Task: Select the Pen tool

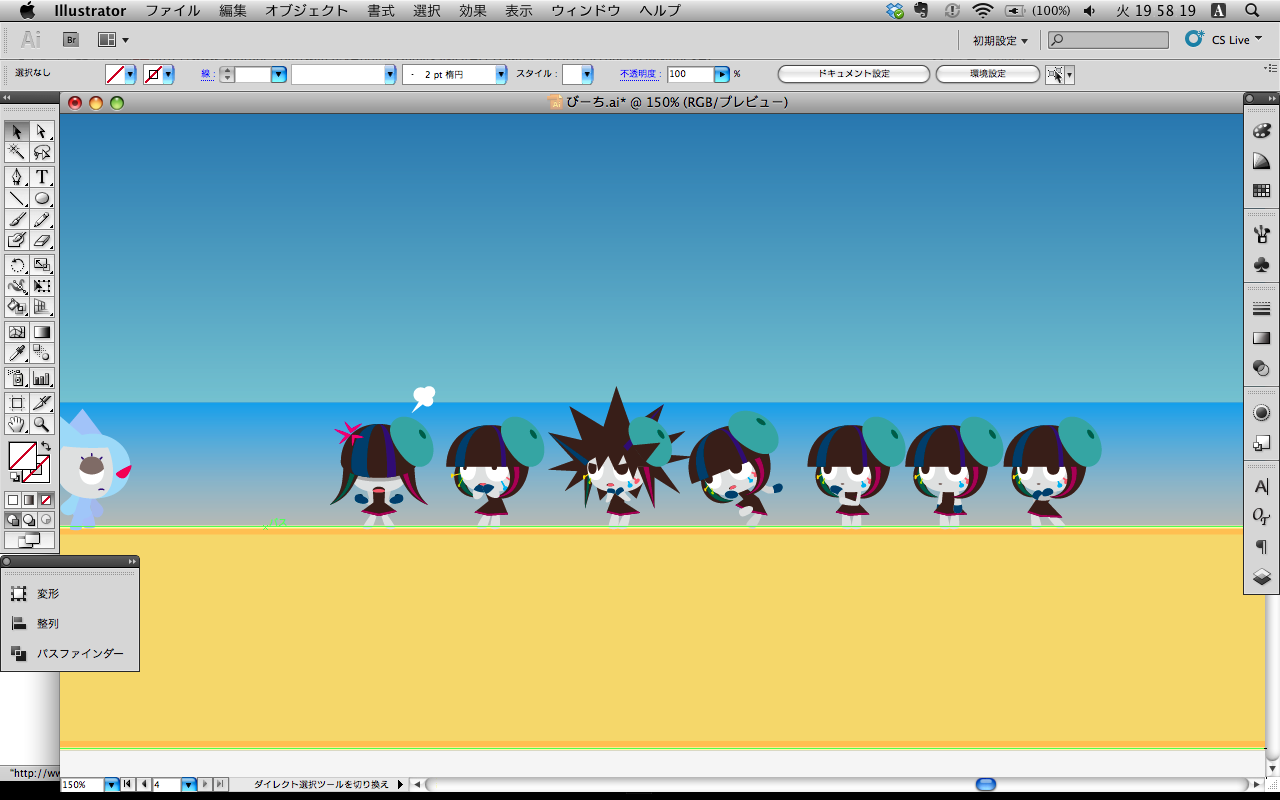Action: (17, 177)
